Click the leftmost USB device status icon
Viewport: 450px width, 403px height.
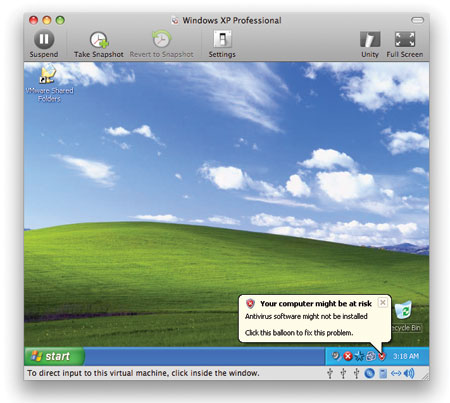click(x=330, y=373)
